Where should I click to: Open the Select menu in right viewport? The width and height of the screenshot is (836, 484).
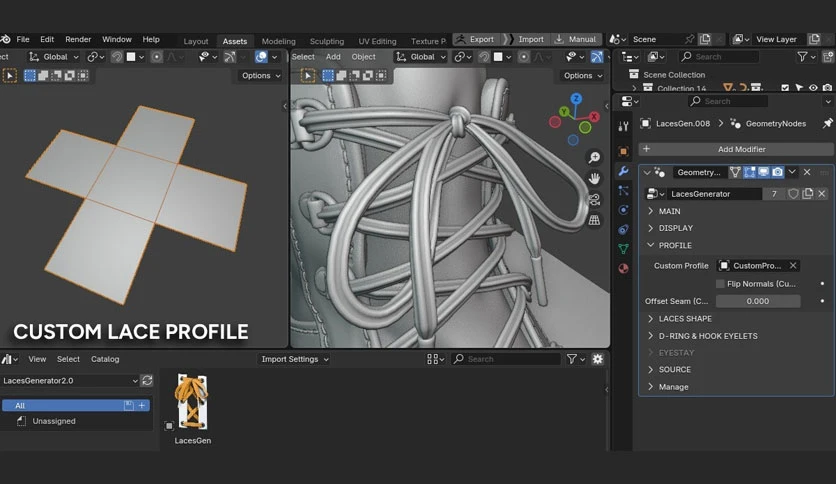303,57
